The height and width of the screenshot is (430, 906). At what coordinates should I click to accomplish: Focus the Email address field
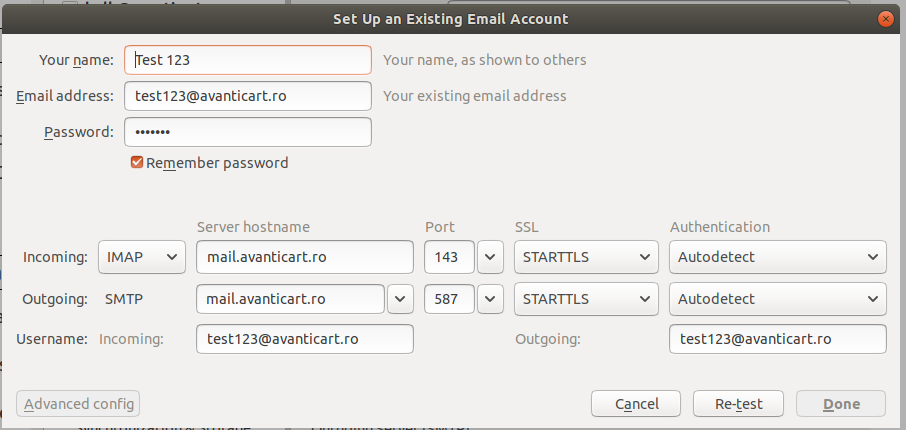248,95
